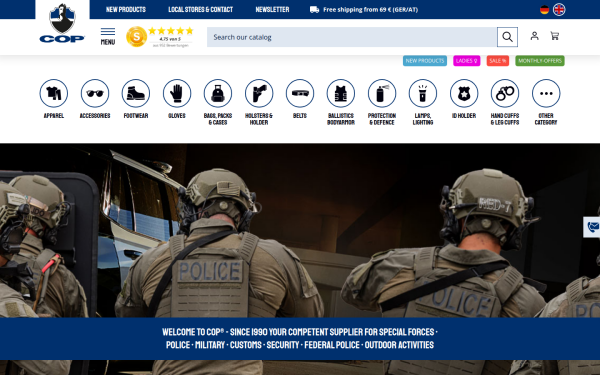This screenshot has width=600, height=375.
Task: Click the Welcome to COP banner text
Action: pyautogui.click(x=300, y=338)
